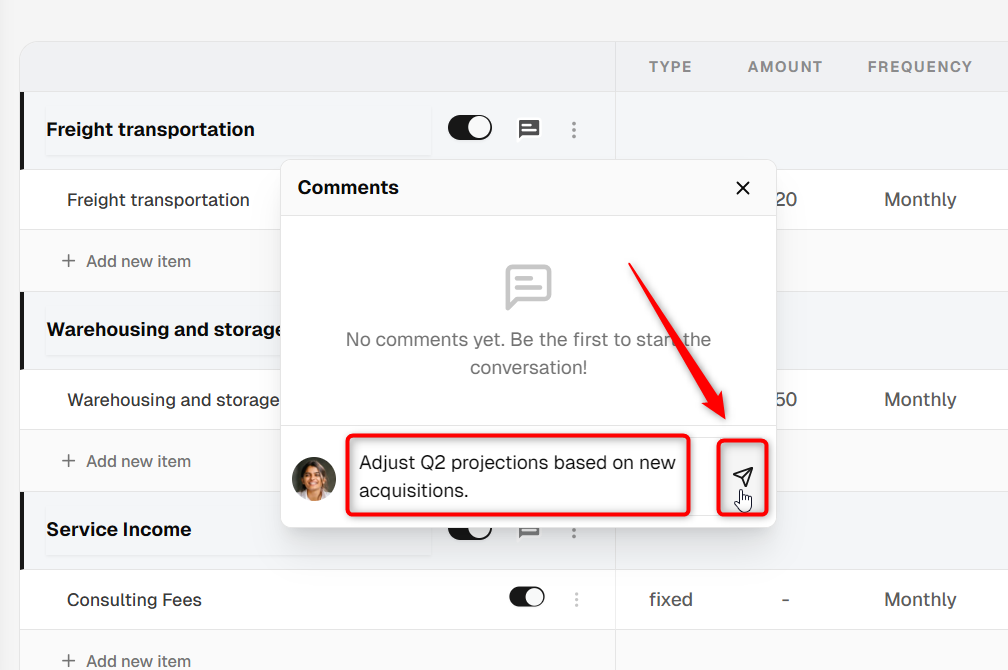Click the comment text input field
The width and height of the screenshot is (1008, 670).
(518, 476)
